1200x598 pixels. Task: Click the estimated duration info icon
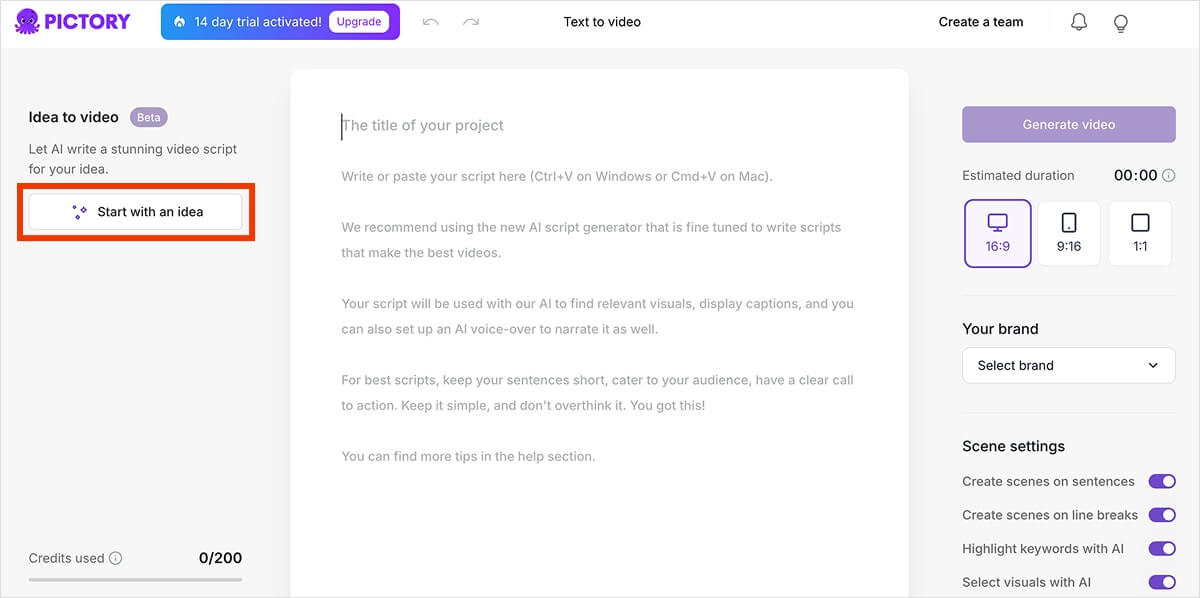pyautogui.click(x=1169, y=175)
